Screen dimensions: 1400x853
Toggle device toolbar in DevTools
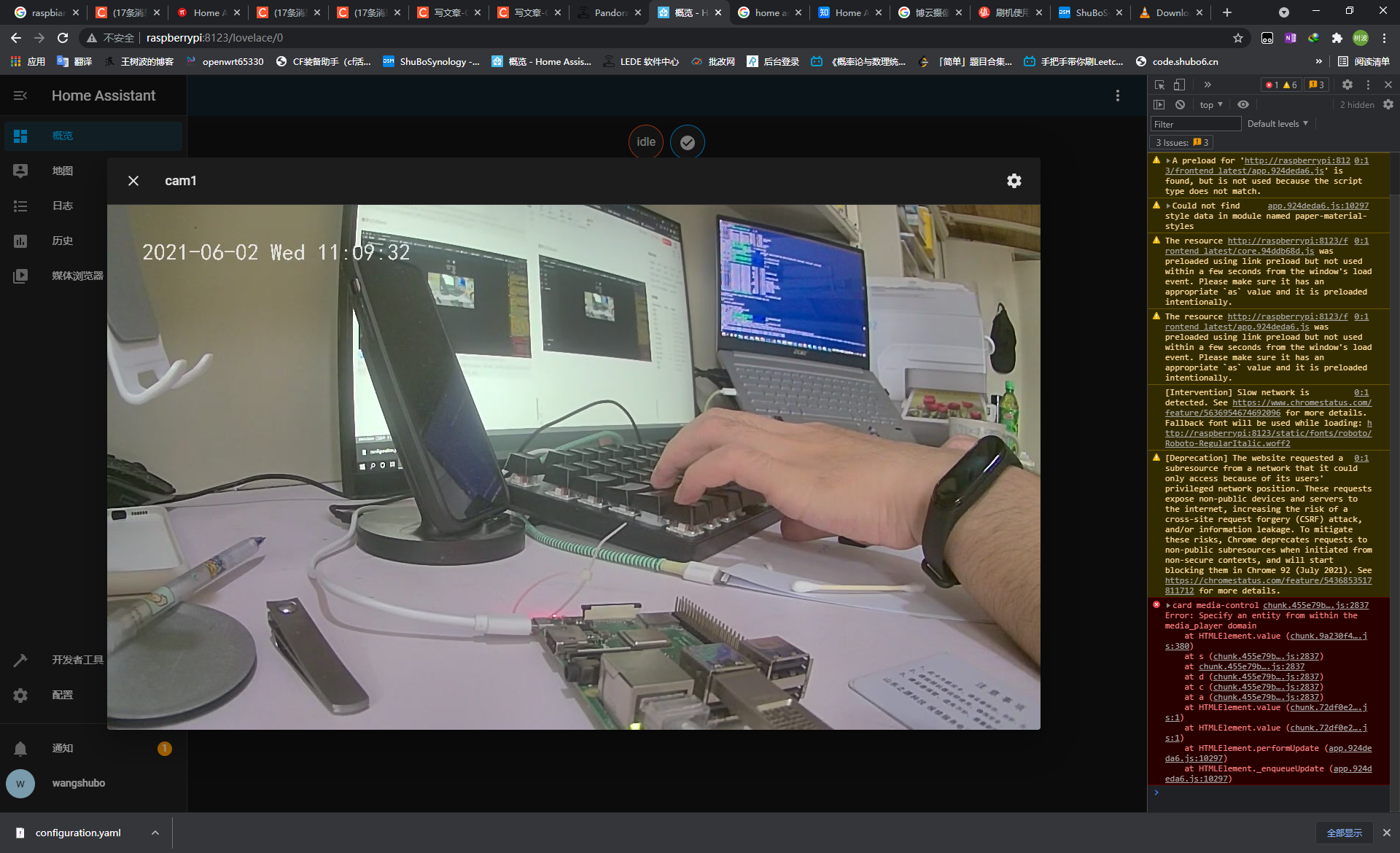tap(1179, 85)
